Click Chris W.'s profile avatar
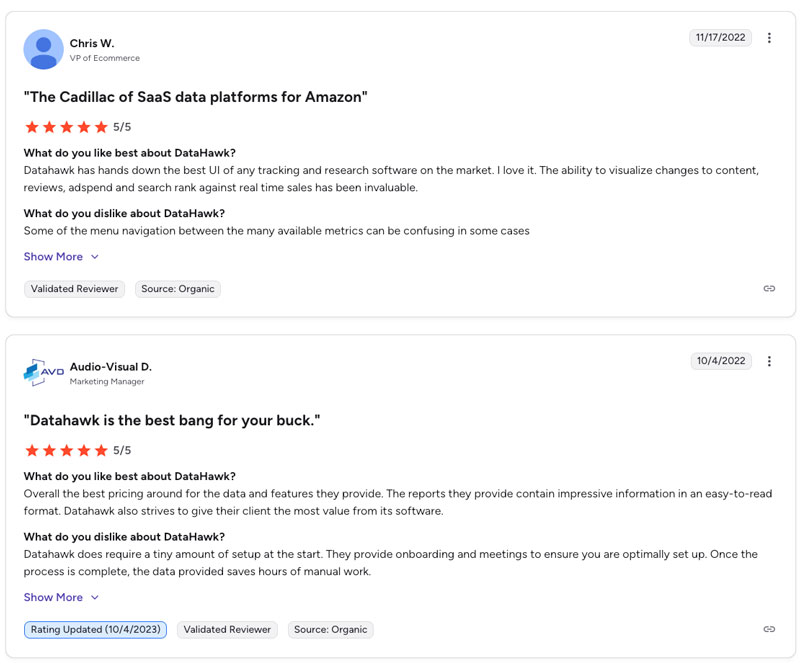This screenshot has height=667, width=800. point(43,49)
